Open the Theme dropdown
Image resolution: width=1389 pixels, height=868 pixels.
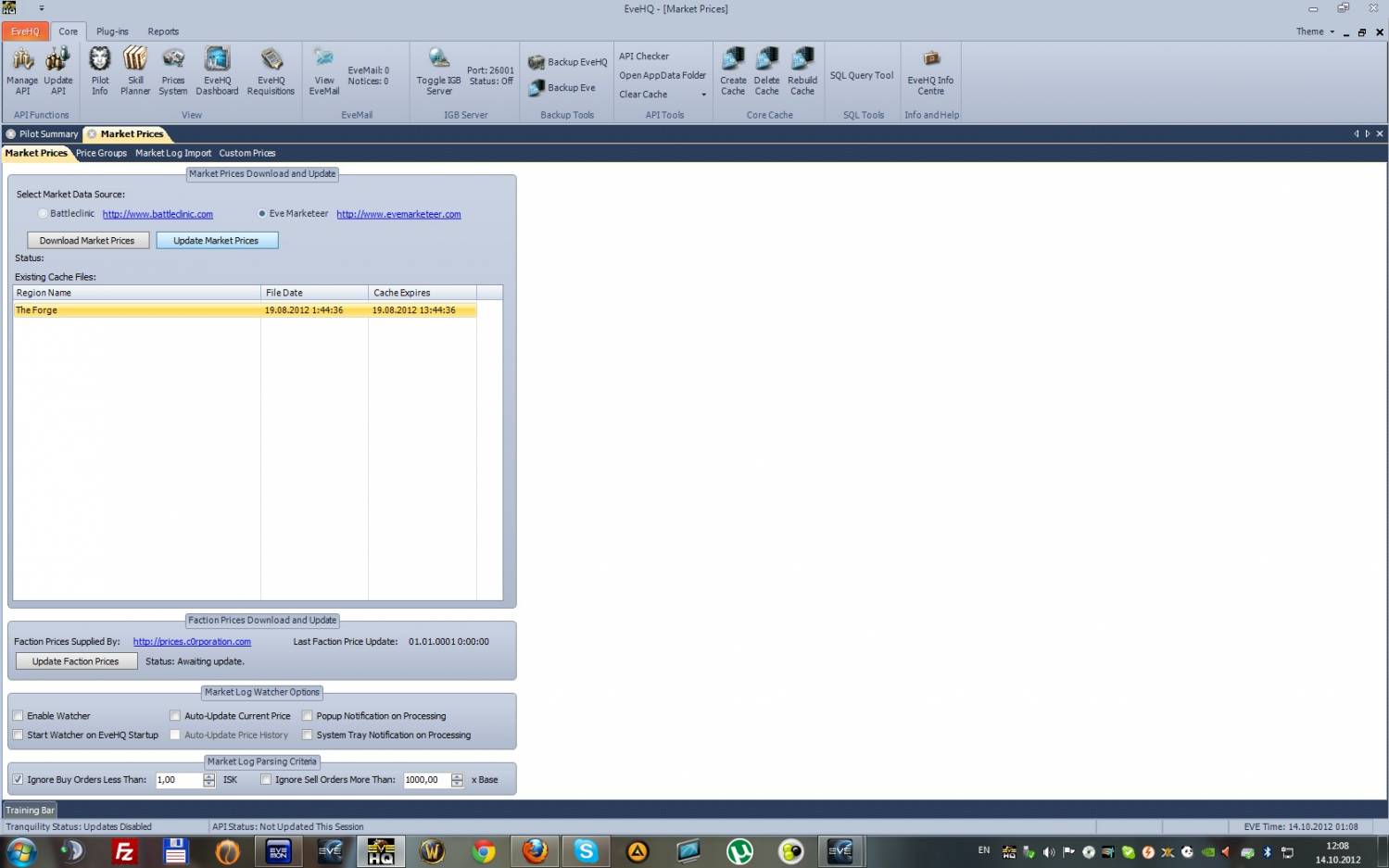1315,31
